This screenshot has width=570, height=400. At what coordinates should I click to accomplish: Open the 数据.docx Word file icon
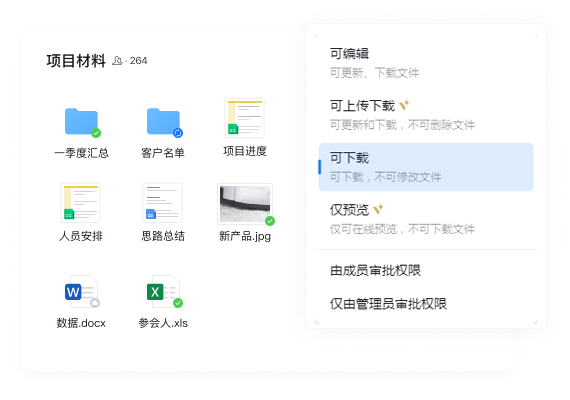81,292
